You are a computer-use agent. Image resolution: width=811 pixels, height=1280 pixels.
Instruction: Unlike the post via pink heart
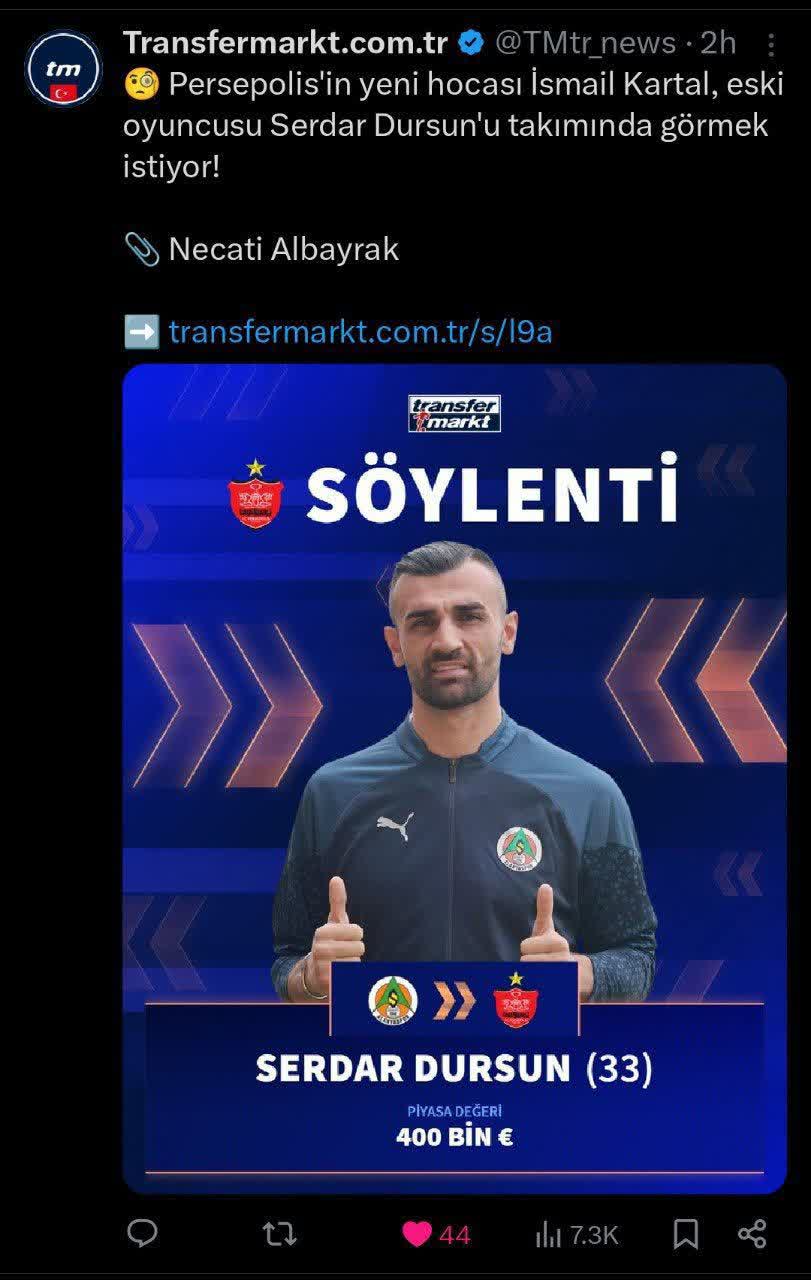(416, 1235)
